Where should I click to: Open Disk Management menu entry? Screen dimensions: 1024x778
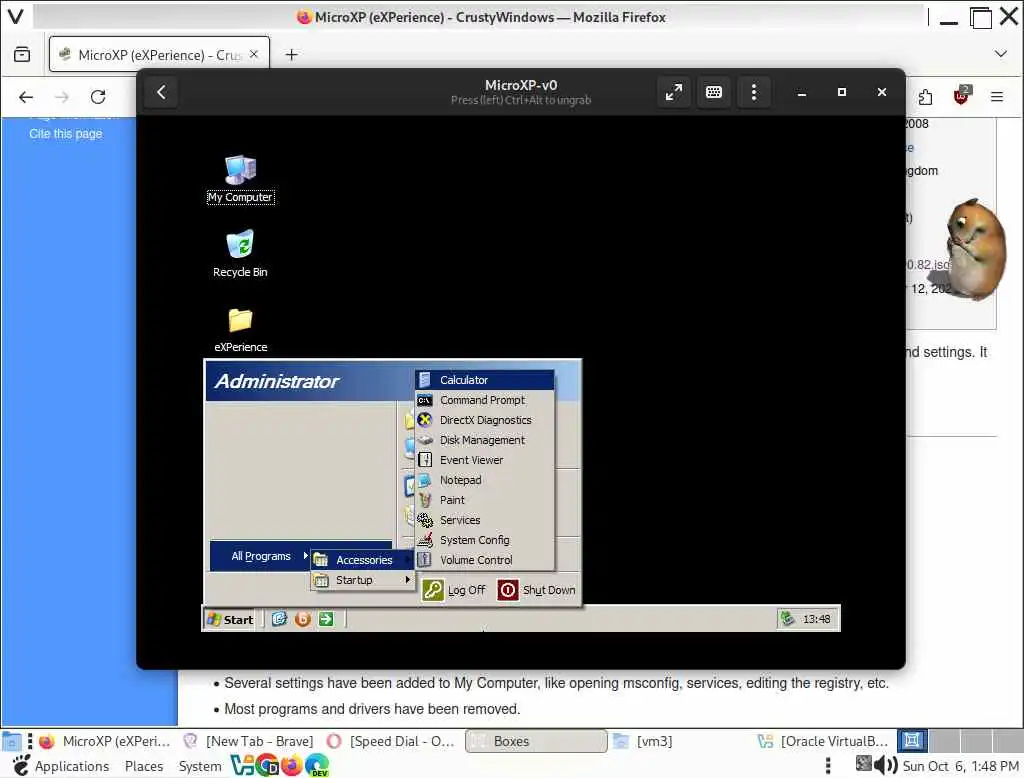click(485, 440)
